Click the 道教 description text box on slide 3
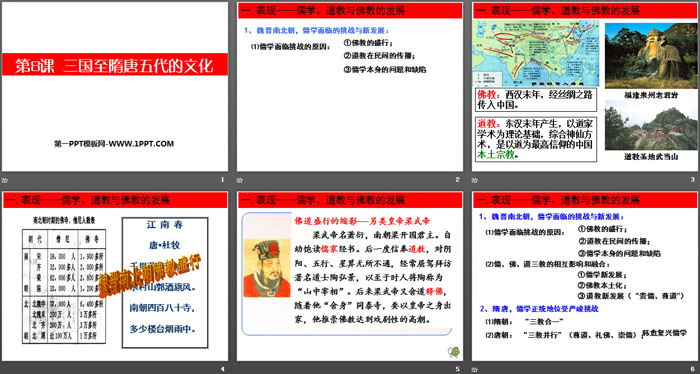700x374 pixels. [536, 139]
